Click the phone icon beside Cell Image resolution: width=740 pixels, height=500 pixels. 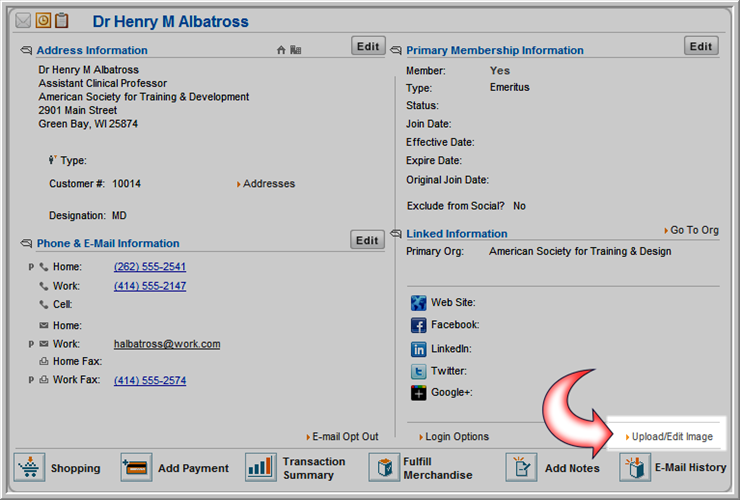tap(44, 305)
